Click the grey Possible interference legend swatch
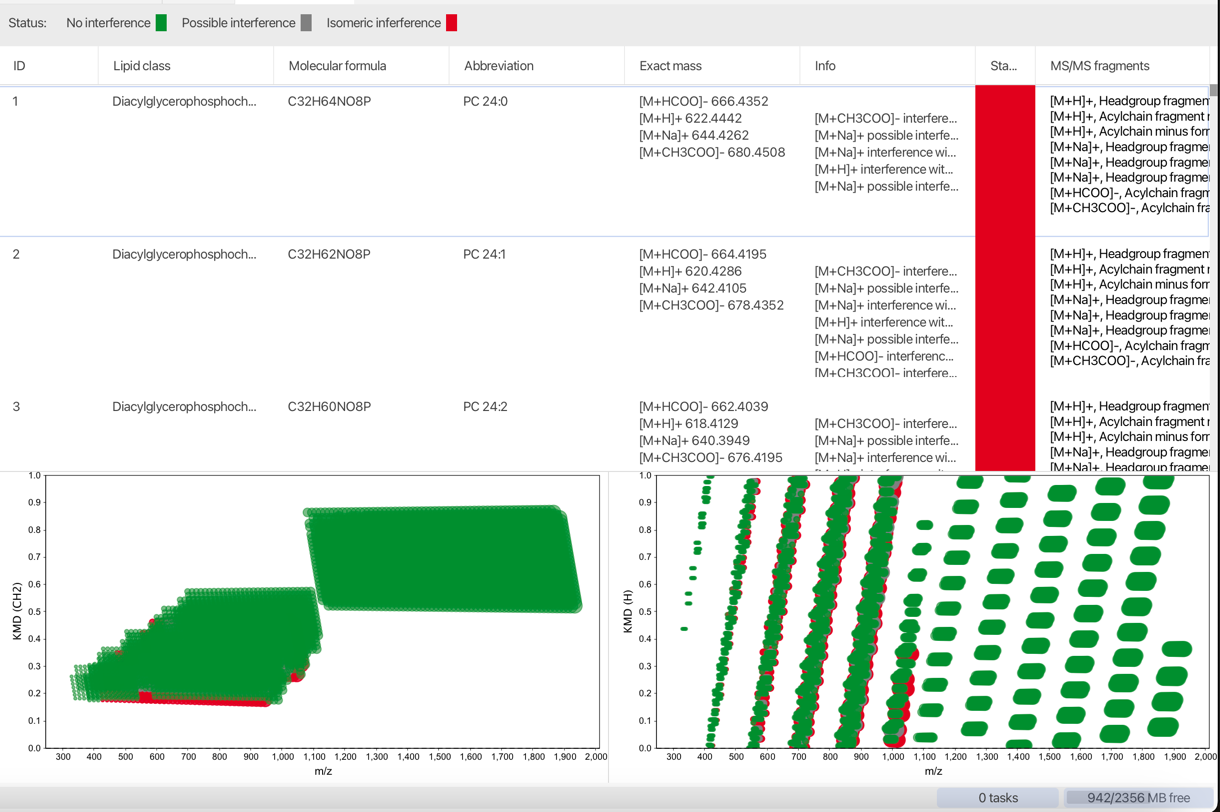 (x=306, y=23)
